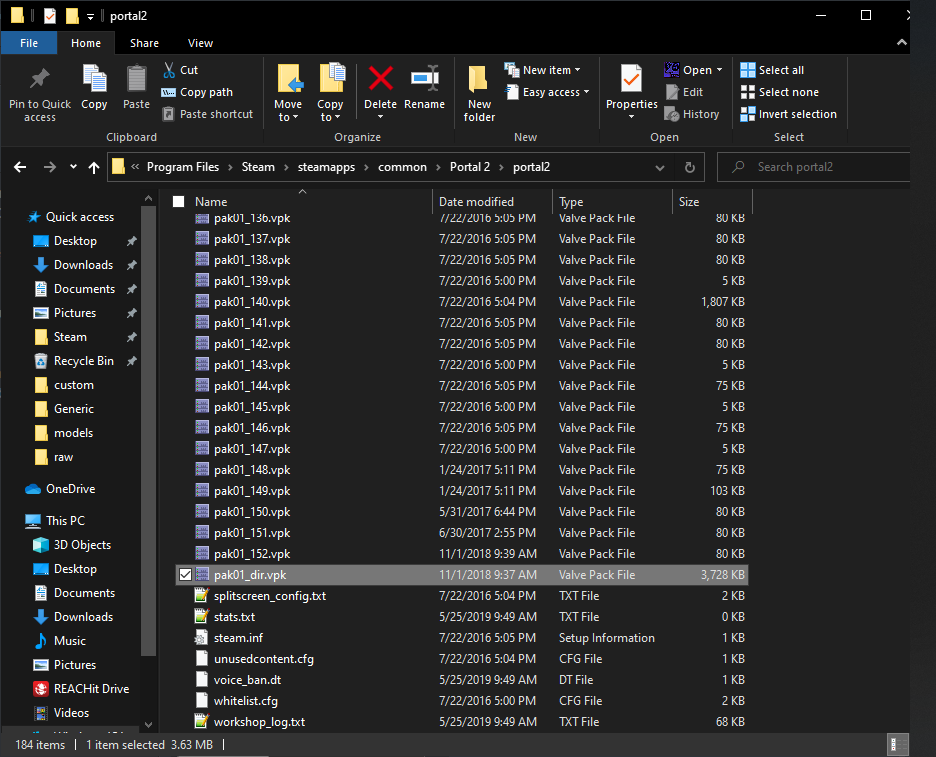Click the Paste ribbon icon
This screenshot has height=757, width=936.
point(136,79)
